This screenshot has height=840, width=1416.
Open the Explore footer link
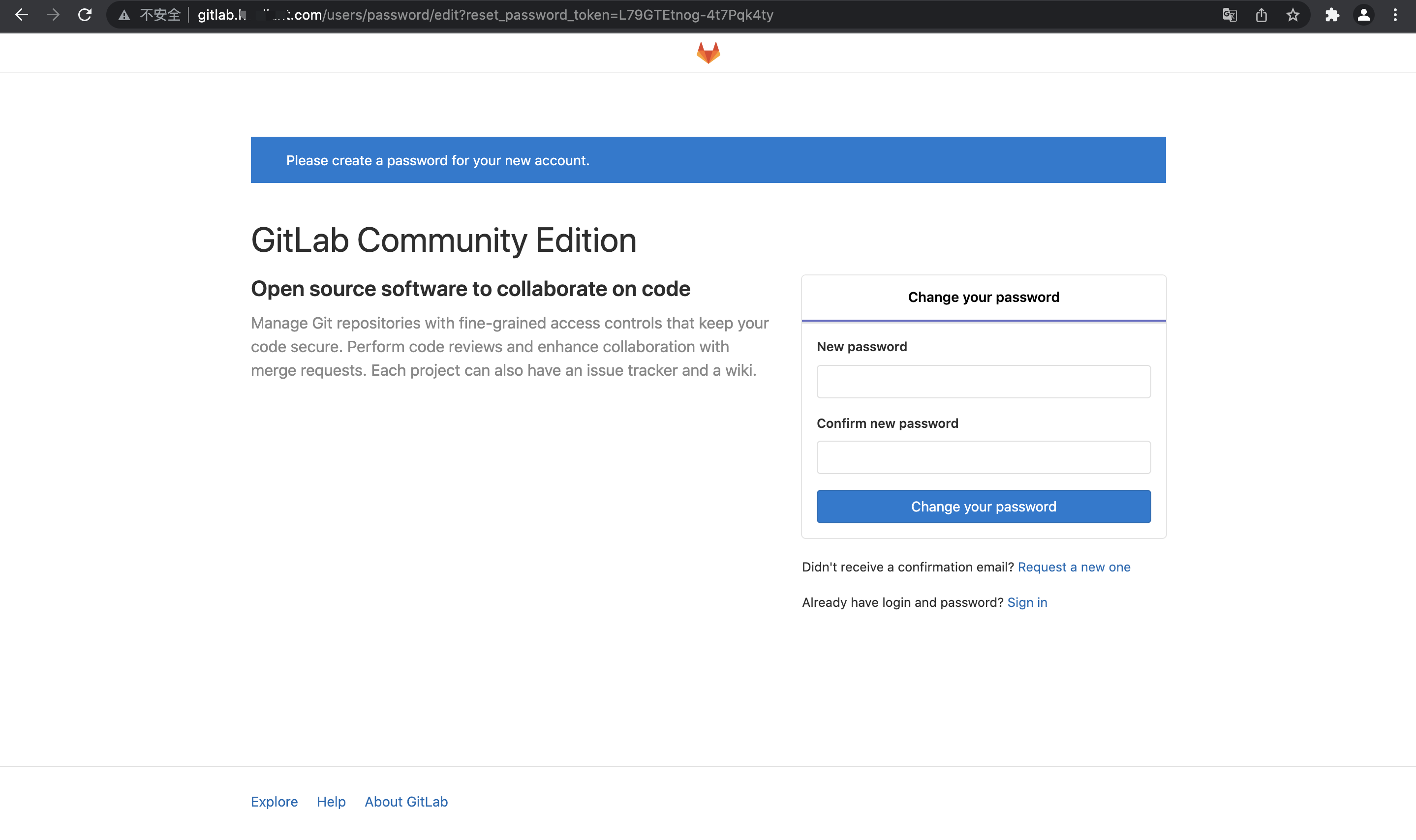point(274,802)
